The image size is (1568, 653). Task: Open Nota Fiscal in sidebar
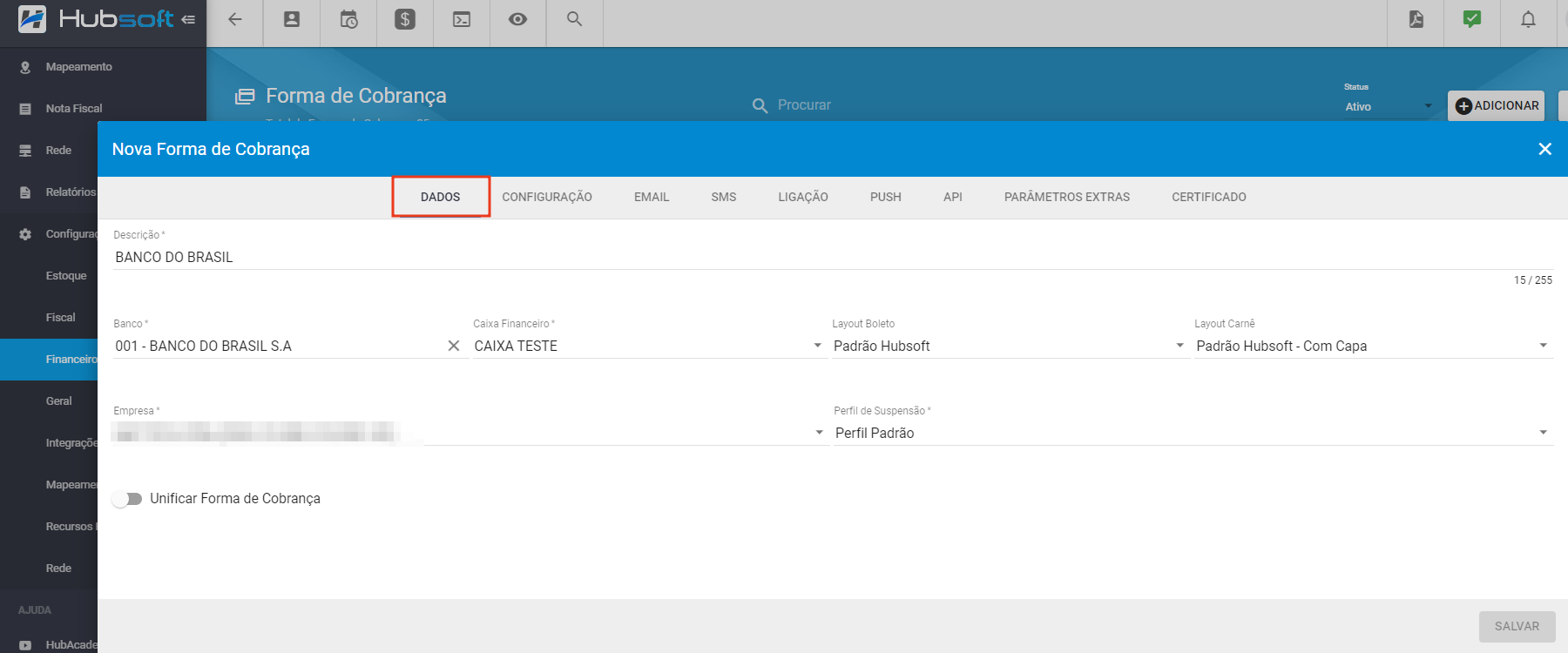74,109
